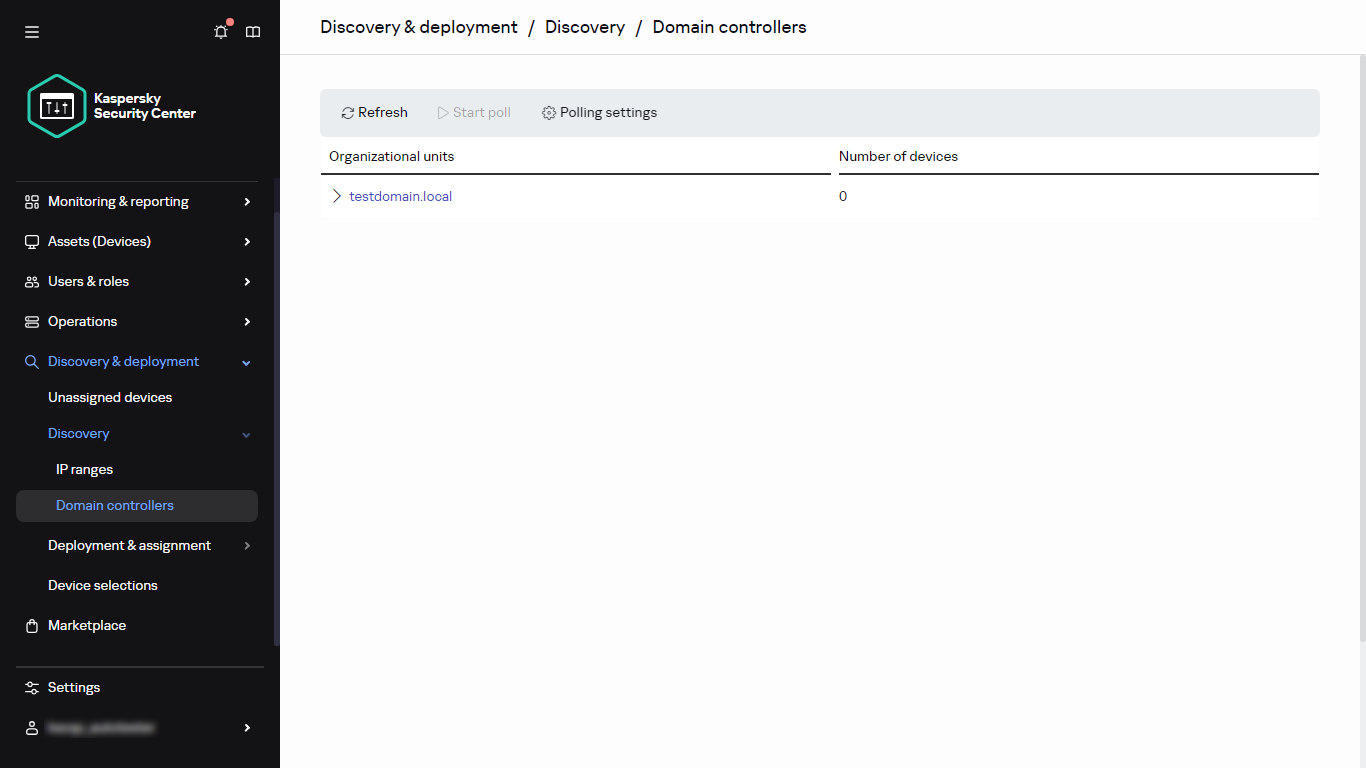Open Polling settings
Viewport: 1366px width, 768px height.
click(x=599, y=112)
